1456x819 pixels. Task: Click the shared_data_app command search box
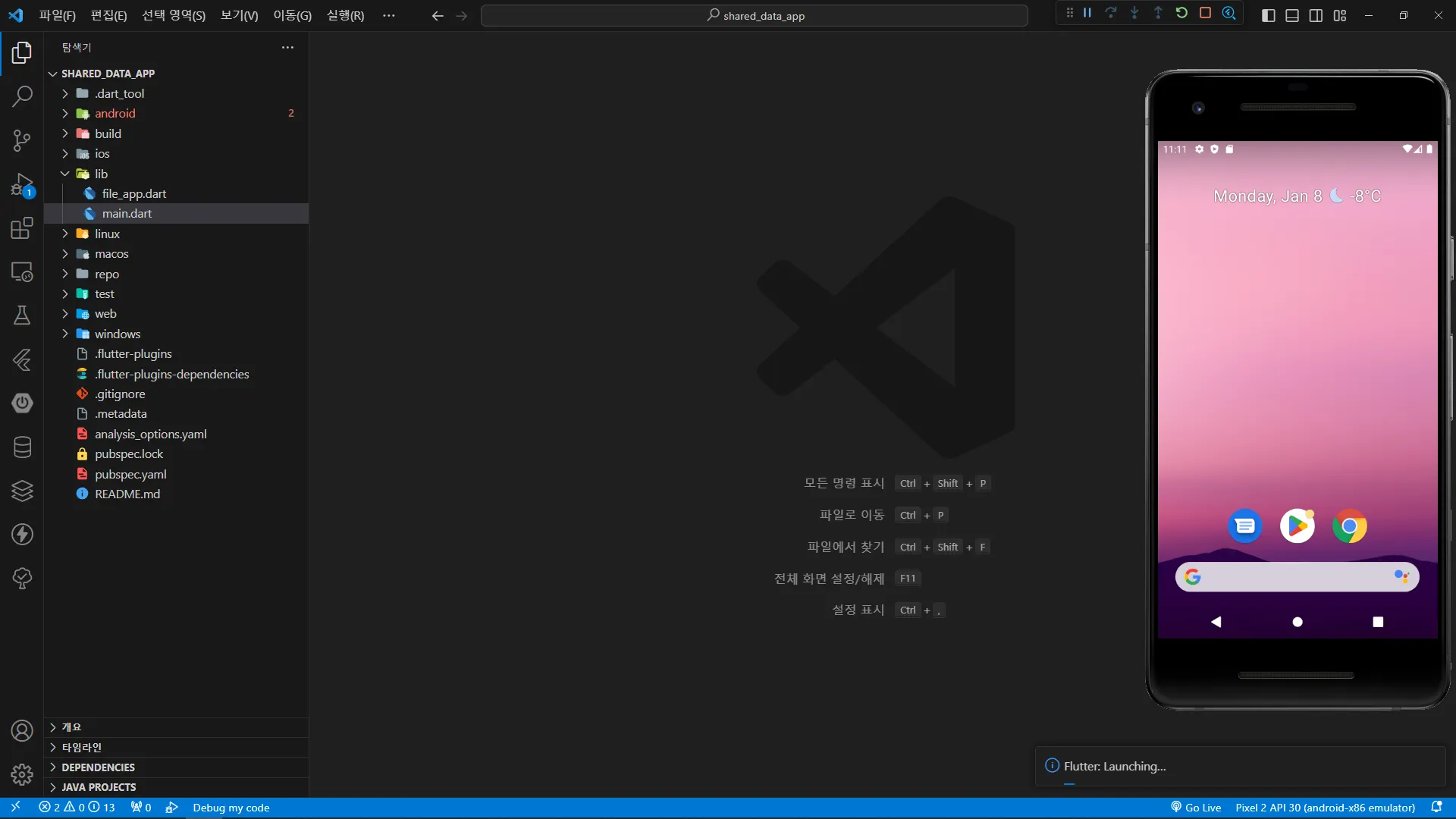tap(755, 16)
